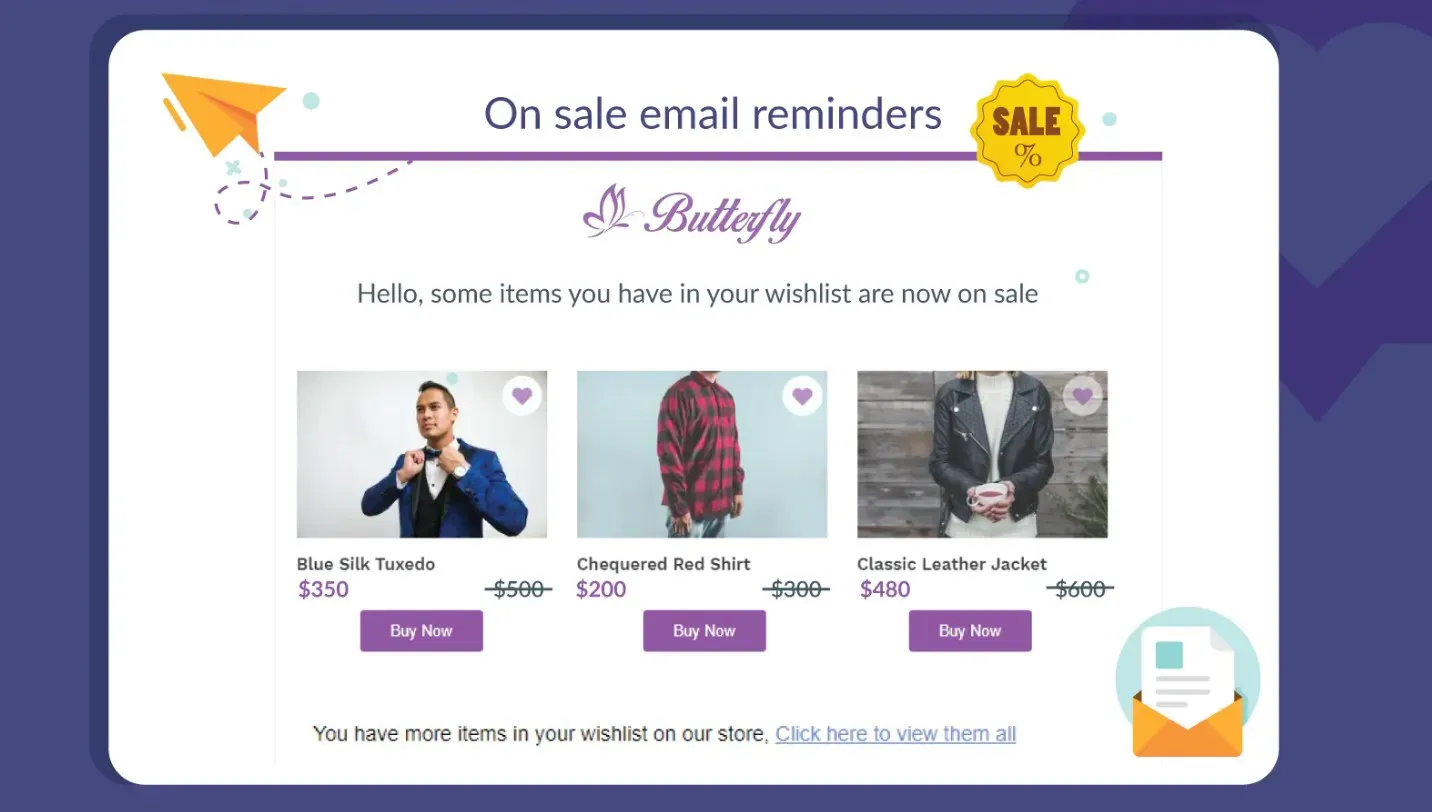1432x812 pixels.
Task: Click the Blue Silk Tuxedo product name
Action: coord(366,564)
